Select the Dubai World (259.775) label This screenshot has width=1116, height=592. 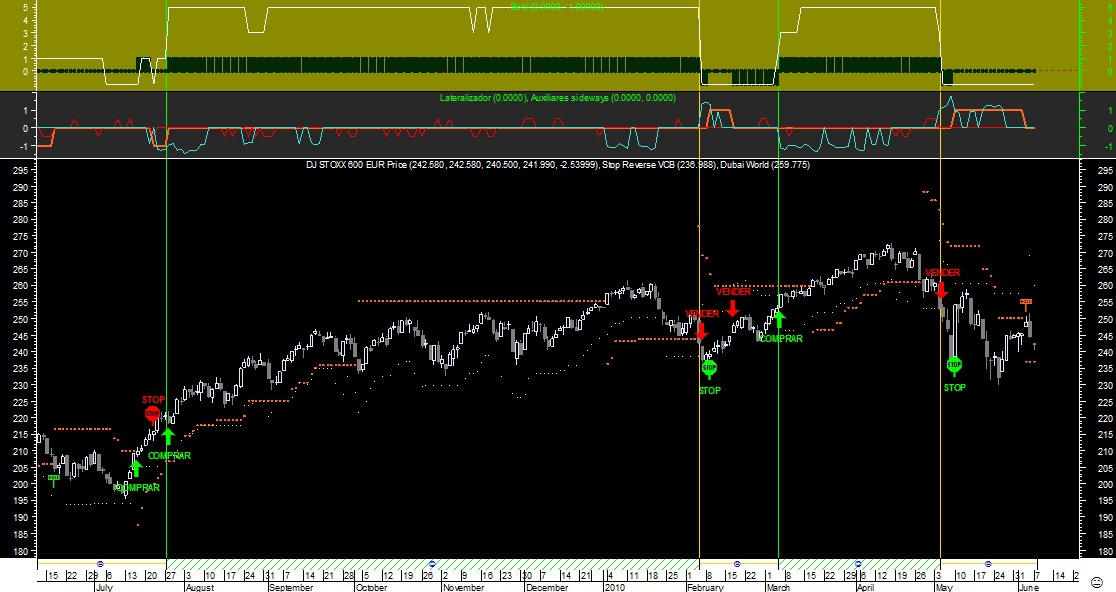[x=764, y=165]
